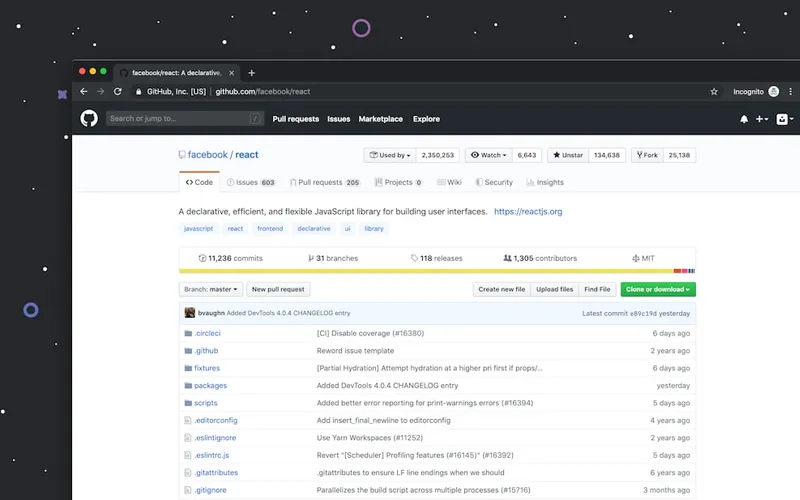Open the Wiki tab
The image size is (800, 500).
pos(449,182)
